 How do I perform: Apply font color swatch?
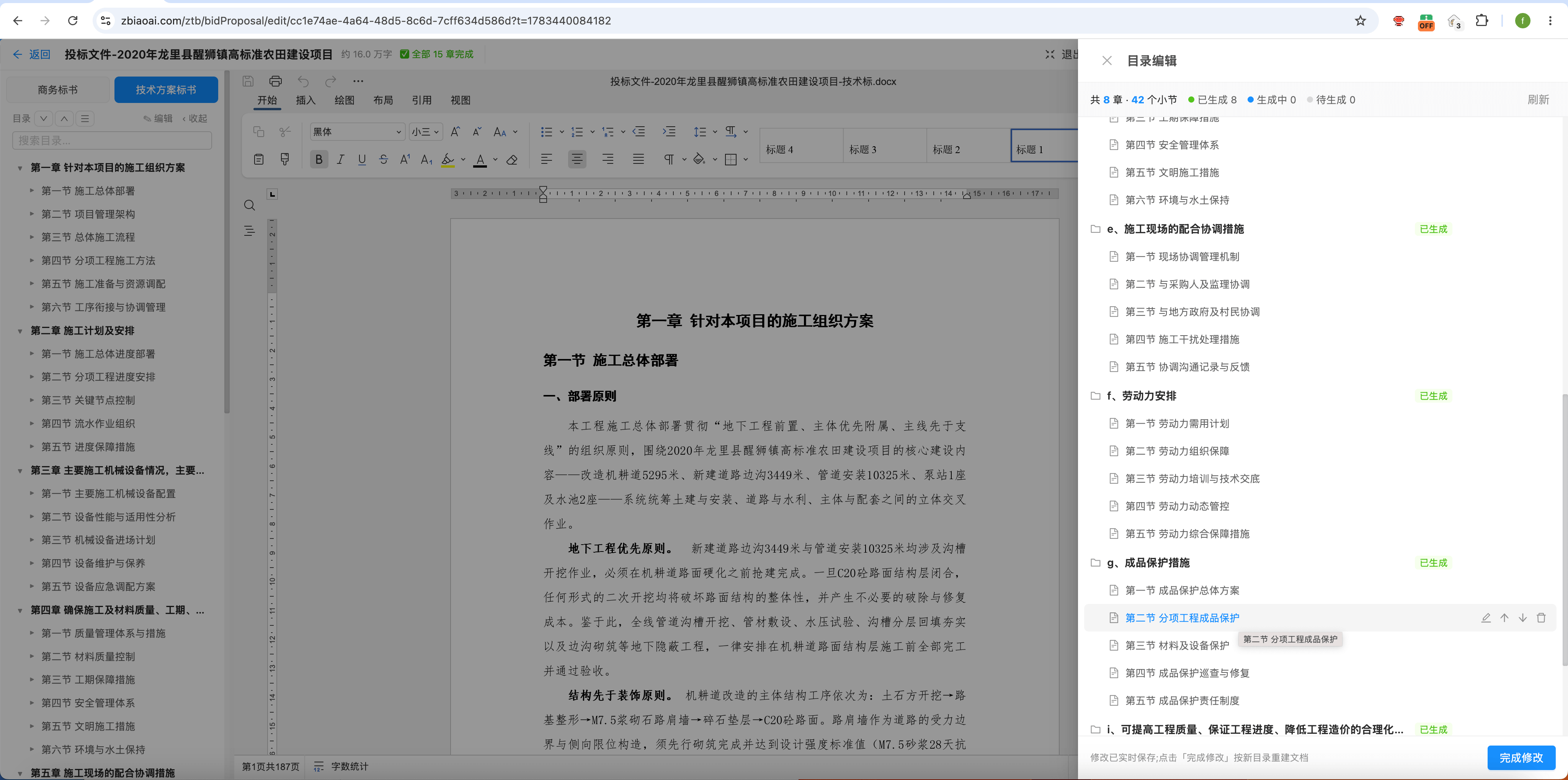click(480, 160)
